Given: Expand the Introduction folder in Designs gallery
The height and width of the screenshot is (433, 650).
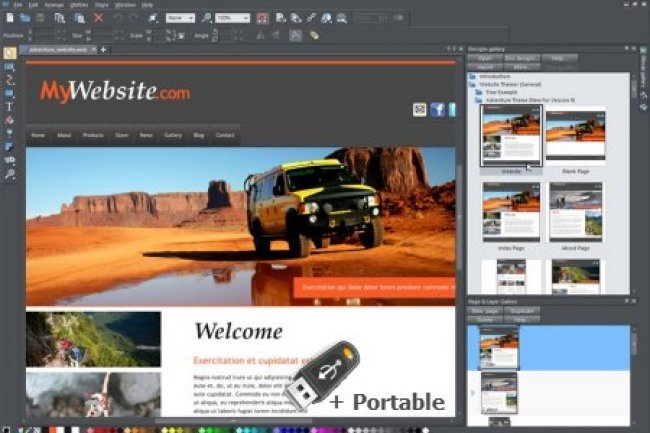Looking at the screenshot, I should [x=472, y=77].
